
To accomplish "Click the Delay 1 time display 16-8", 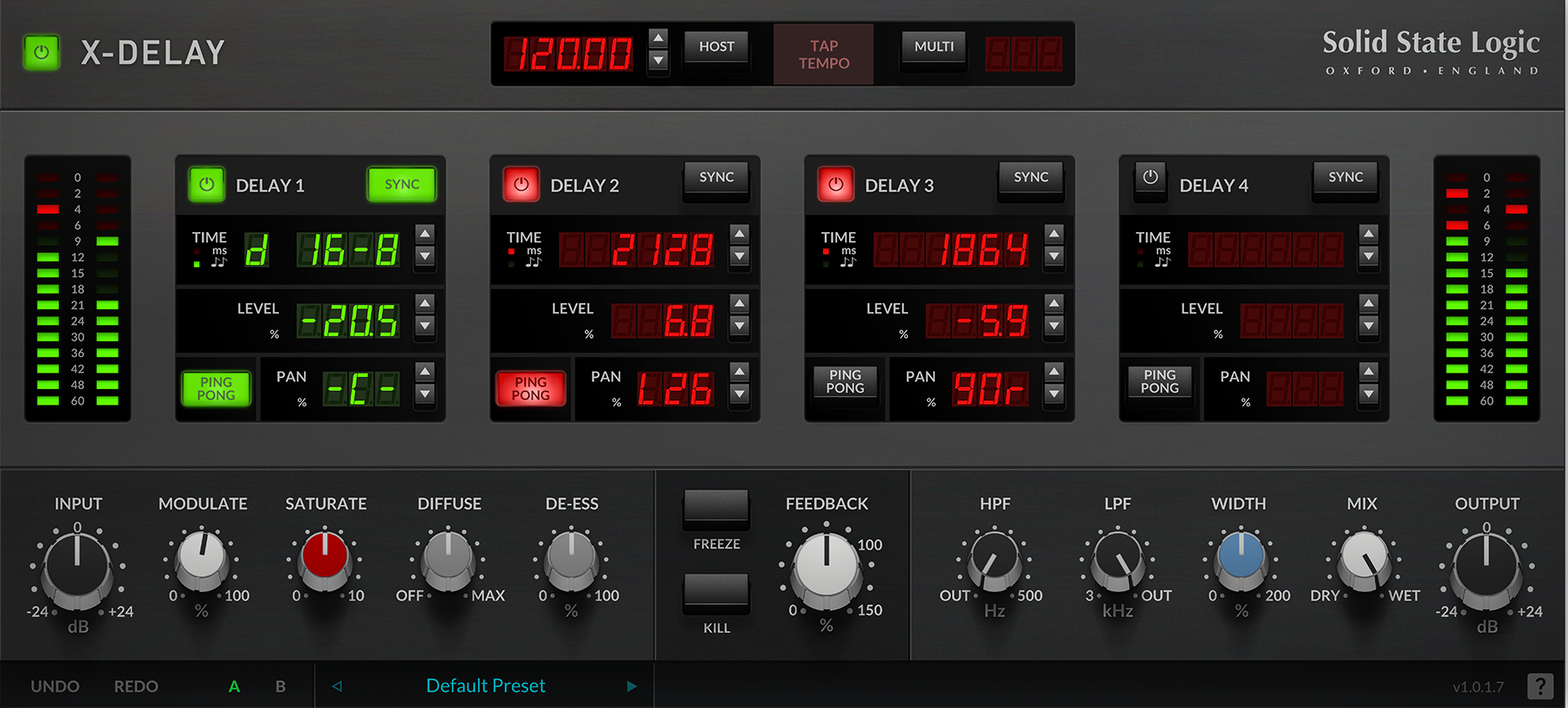I will click(348, 250).
